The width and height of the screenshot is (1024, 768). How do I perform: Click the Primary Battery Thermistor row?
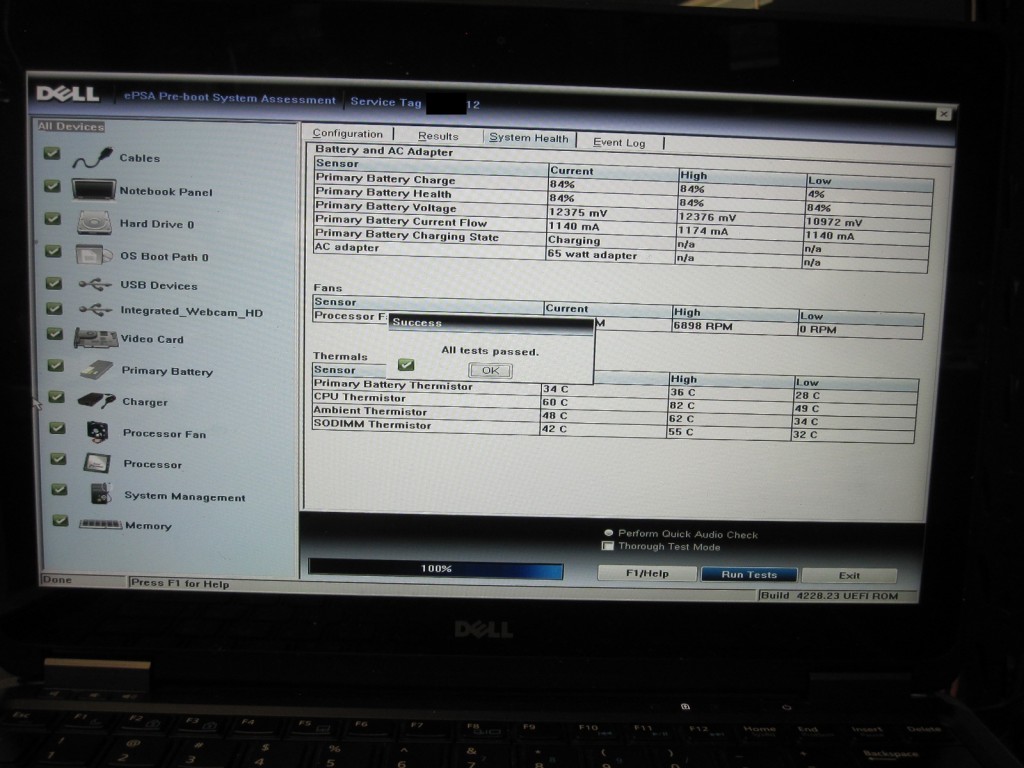616,390
